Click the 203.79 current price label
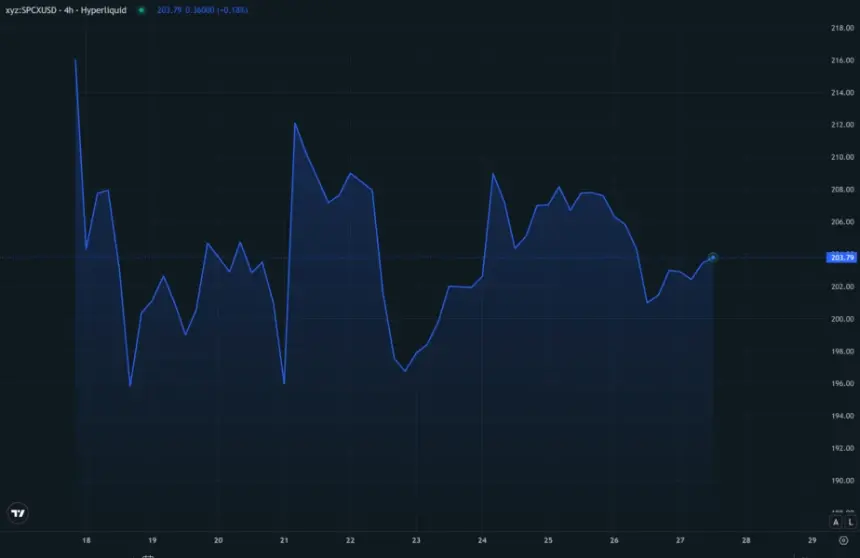 [842, 257]
